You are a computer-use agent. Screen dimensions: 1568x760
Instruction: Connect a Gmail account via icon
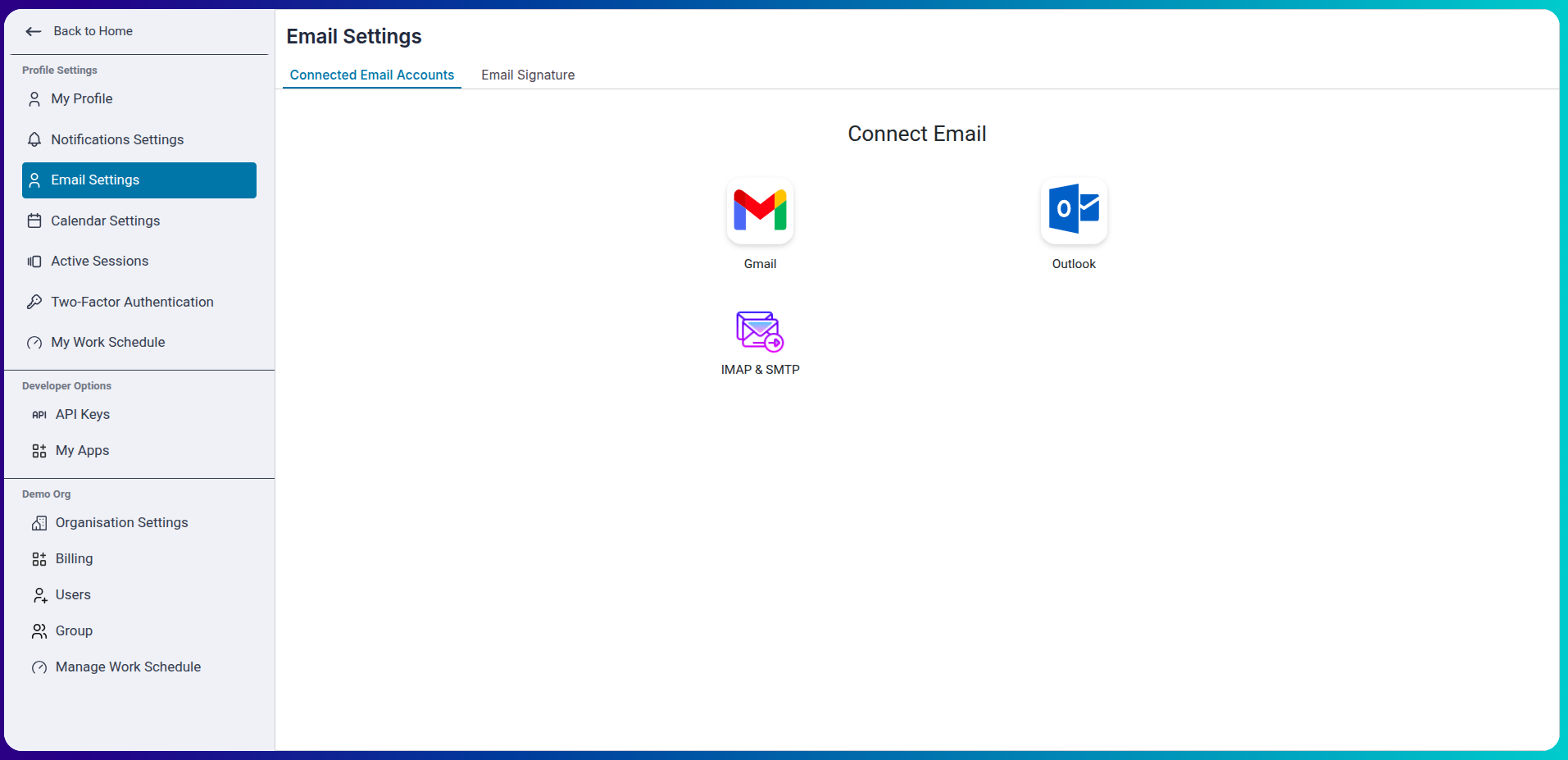(x=760, y=211)
